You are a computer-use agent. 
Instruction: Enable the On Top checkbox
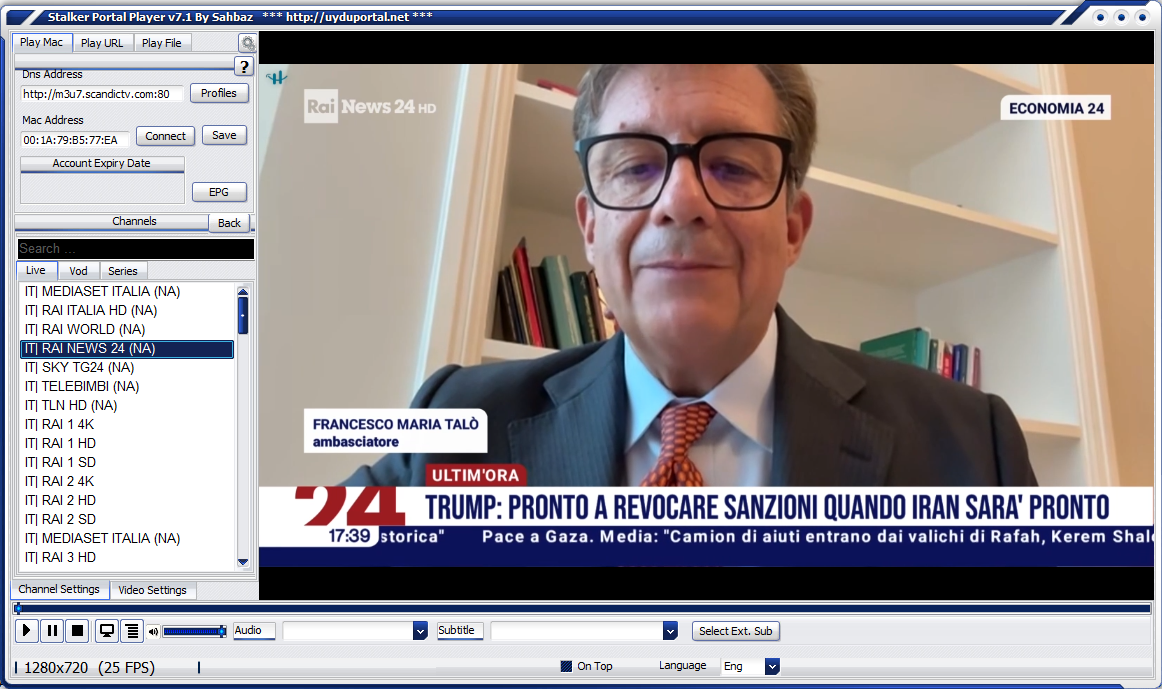click(566, 666)
